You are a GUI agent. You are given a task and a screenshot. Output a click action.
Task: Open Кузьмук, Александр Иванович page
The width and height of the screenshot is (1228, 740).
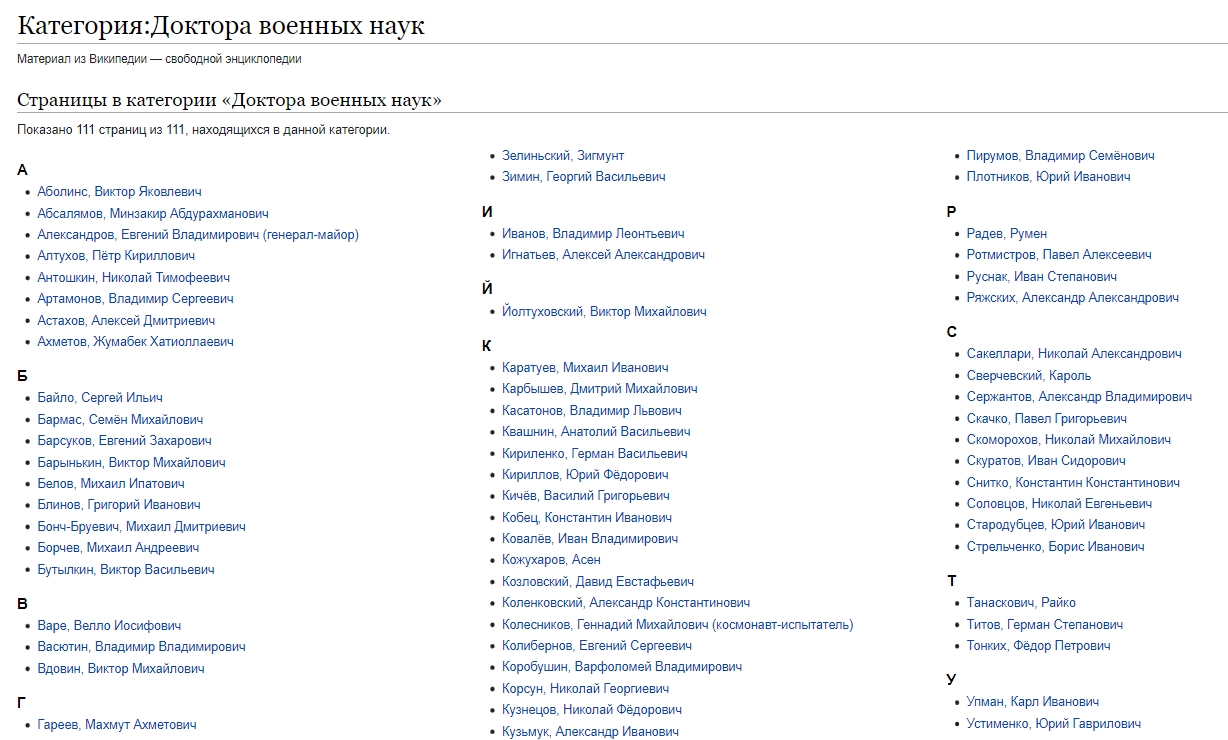point(590,732)
